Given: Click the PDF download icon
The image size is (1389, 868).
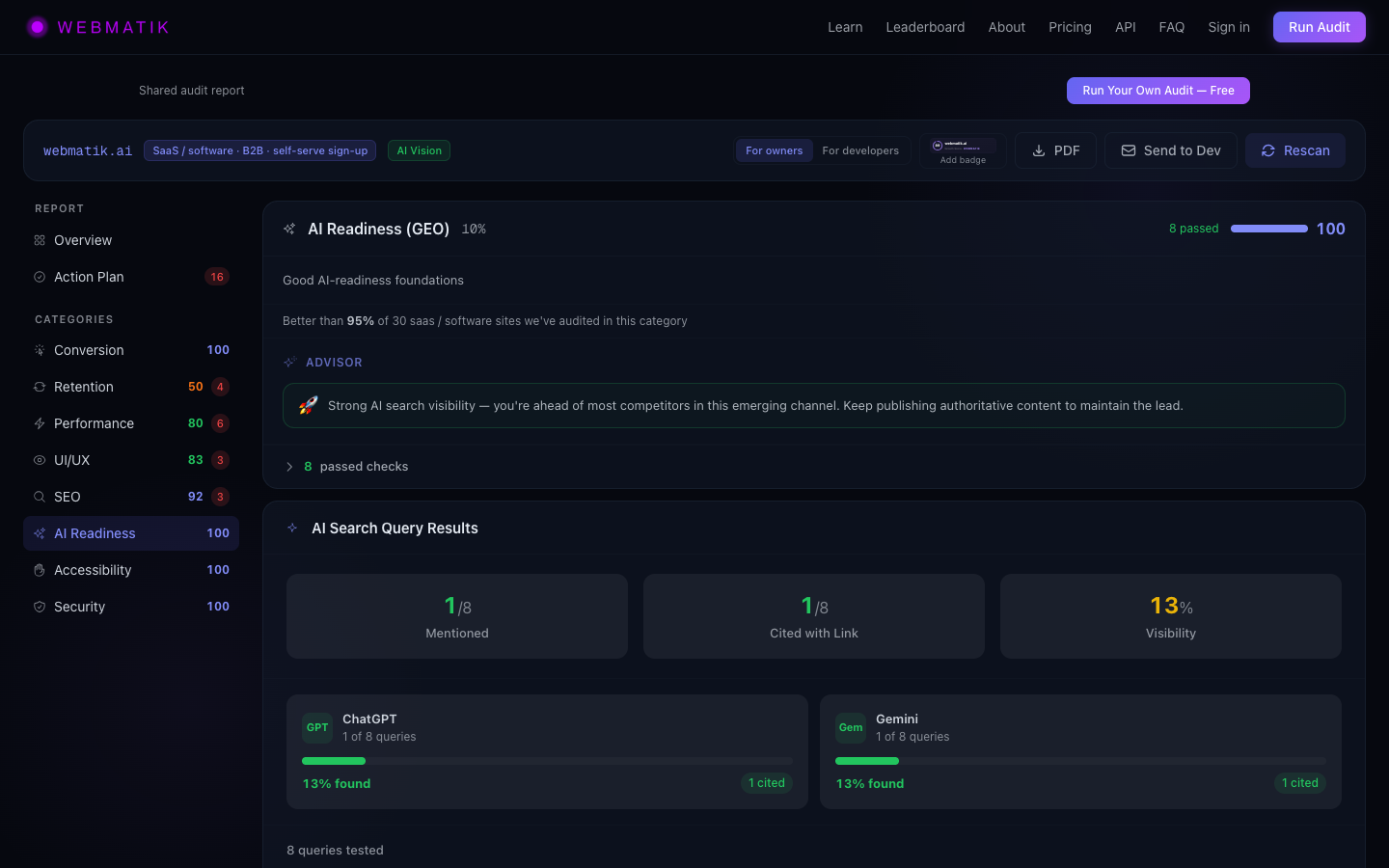Looking at the screenshot, I should [x=1039, y=150].
